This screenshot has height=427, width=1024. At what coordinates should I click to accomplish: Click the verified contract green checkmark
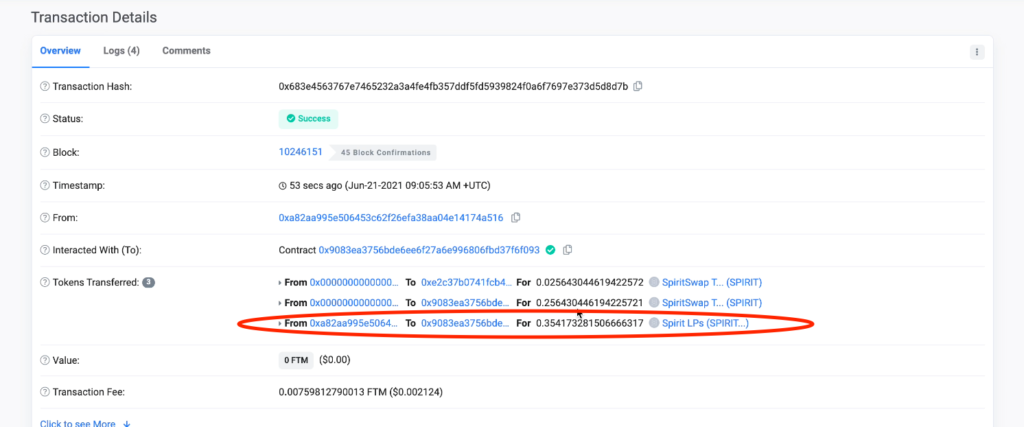[550, 249]
